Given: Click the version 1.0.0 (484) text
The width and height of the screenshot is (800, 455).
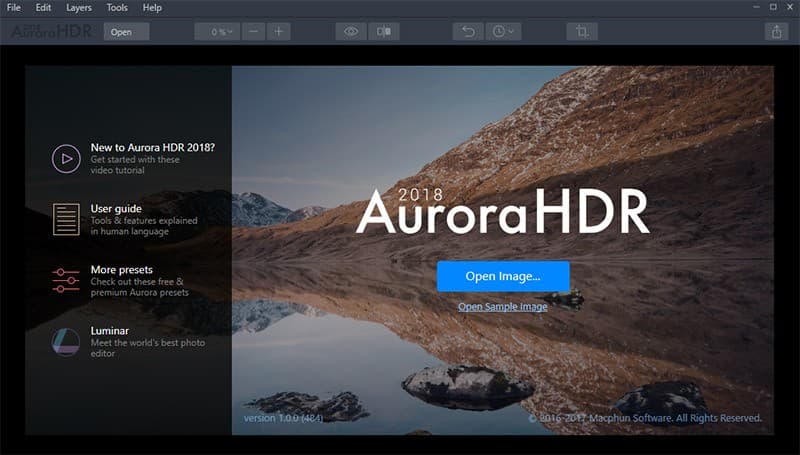Looking at the screenshot, I should tap(283, 418).
